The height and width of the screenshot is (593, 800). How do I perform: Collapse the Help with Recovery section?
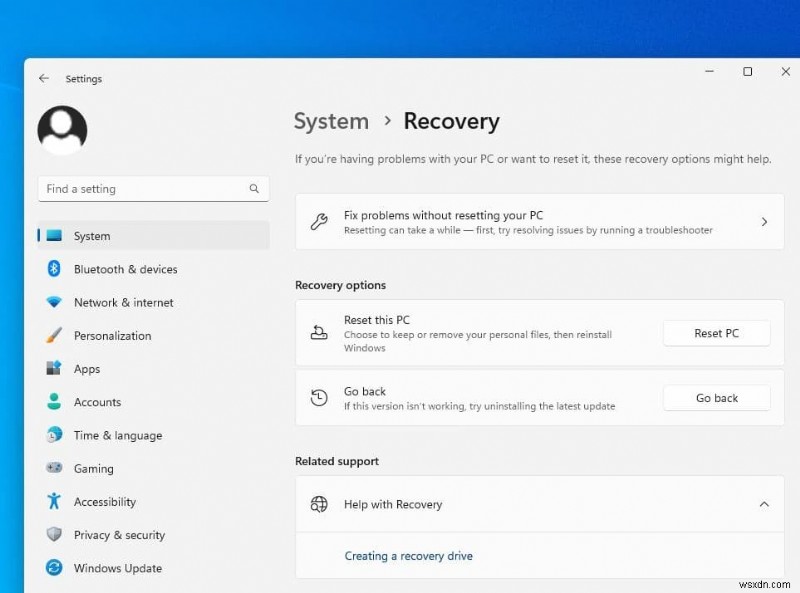click(x=766, y=504)
